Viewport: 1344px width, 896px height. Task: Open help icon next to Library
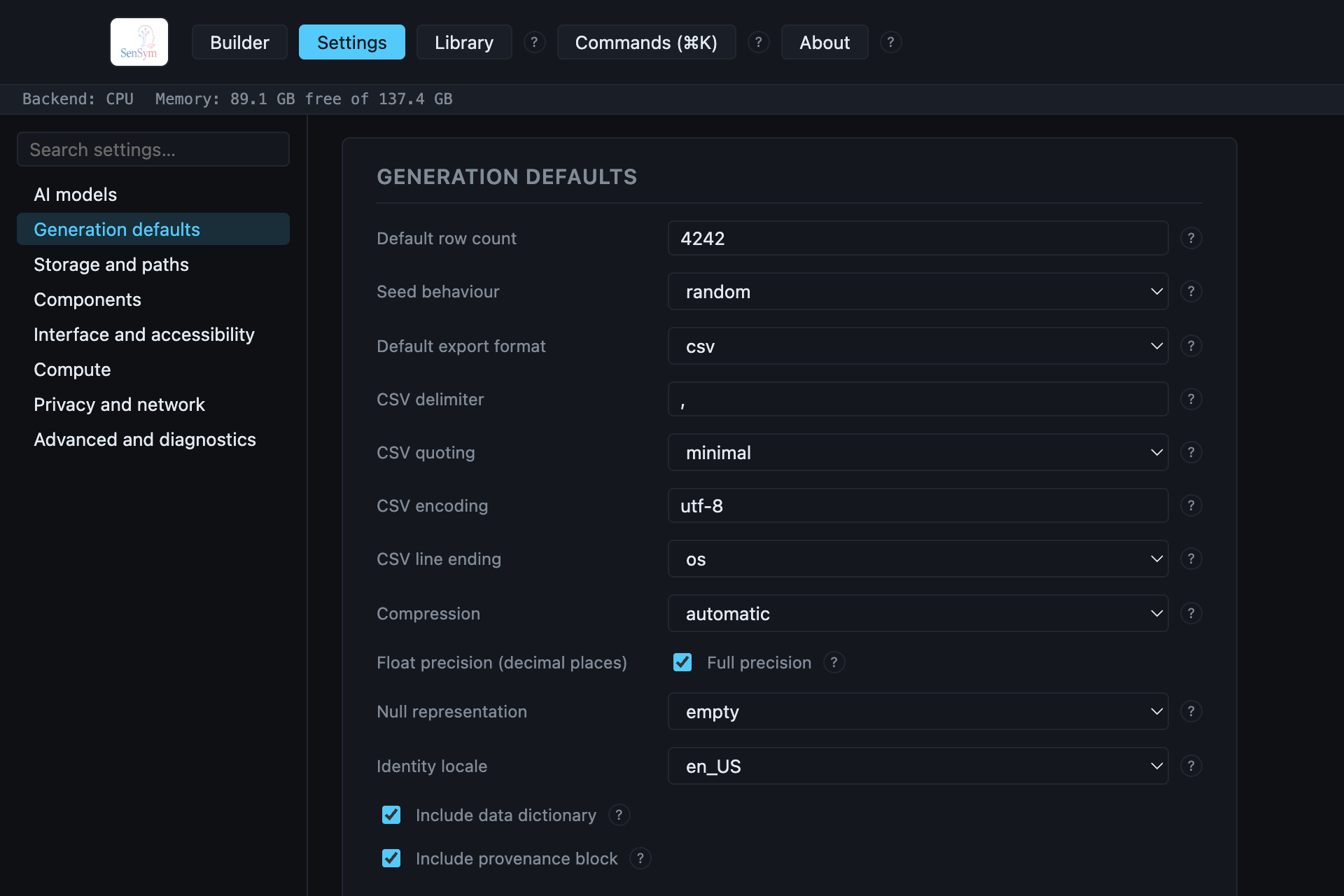[x=534, y=42]
